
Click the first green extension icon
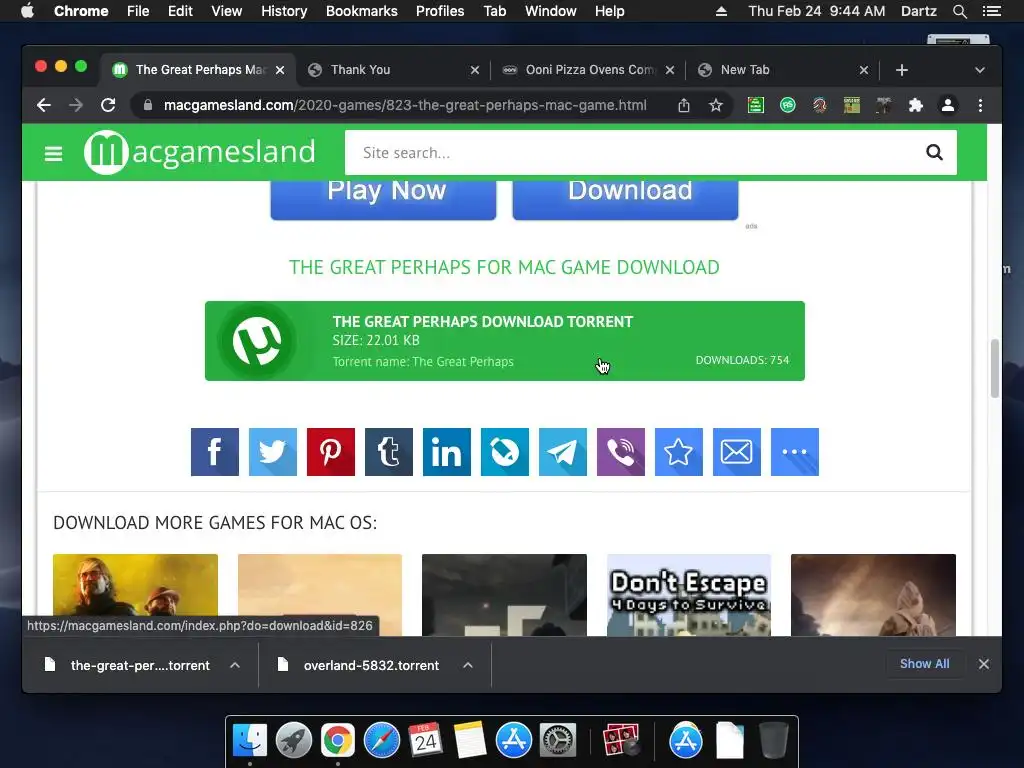756,105
